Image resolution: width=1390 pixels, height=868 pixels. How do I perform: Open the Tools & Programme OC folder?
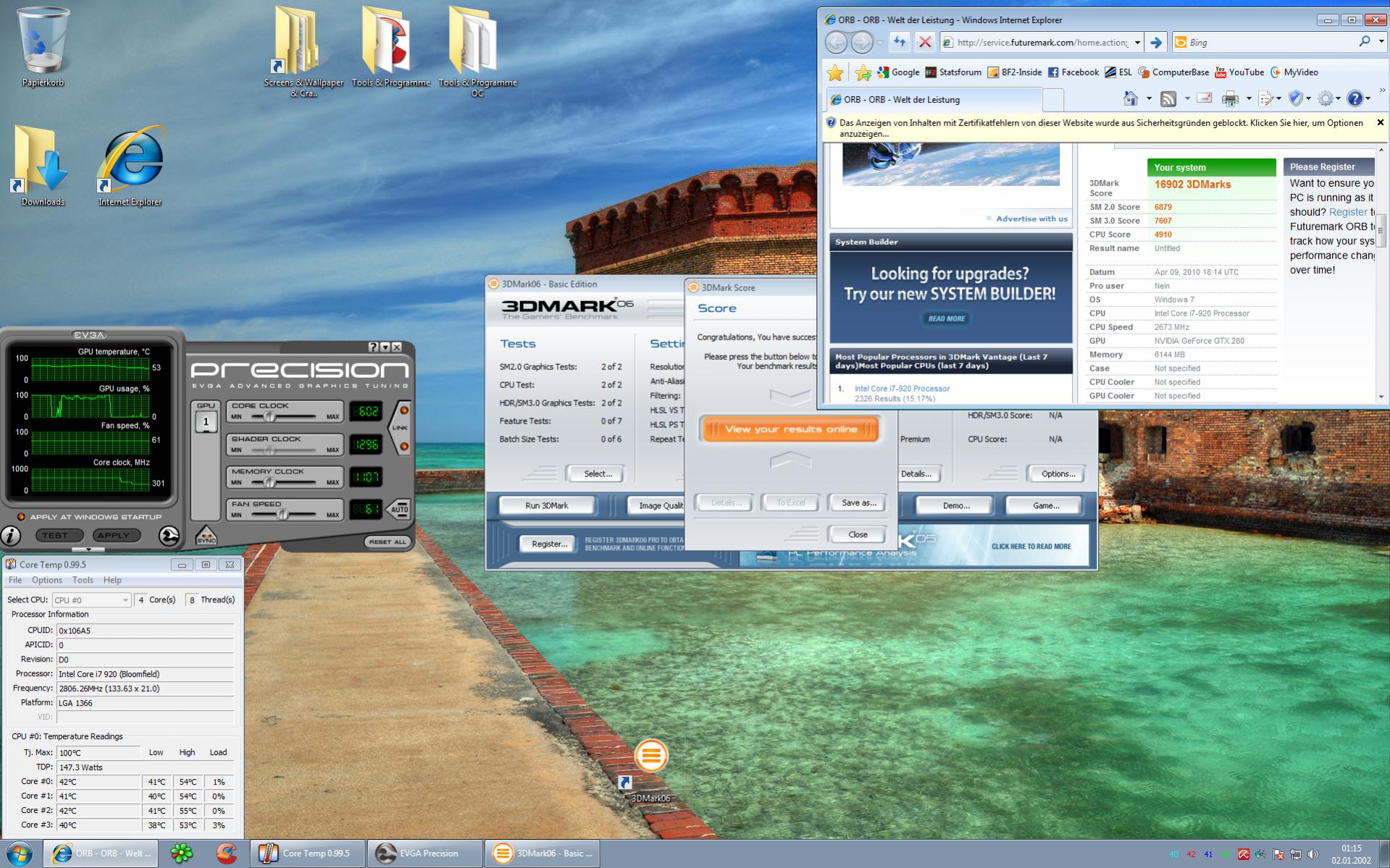coord(477,51)
